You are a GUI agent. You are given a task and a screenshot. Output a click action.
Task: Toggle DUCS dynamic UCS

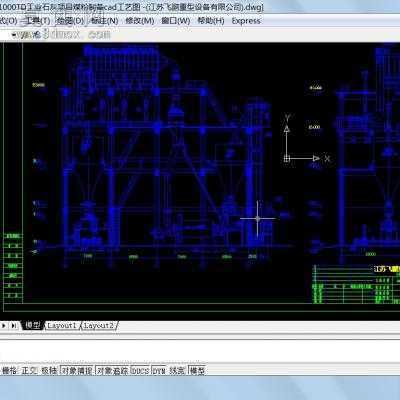[140, 370]
